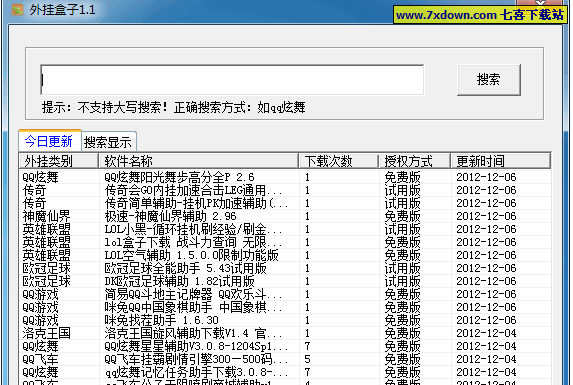Sort by 下载次数 column header
This screenshot has height=385, width=573.
click(338, 161)
